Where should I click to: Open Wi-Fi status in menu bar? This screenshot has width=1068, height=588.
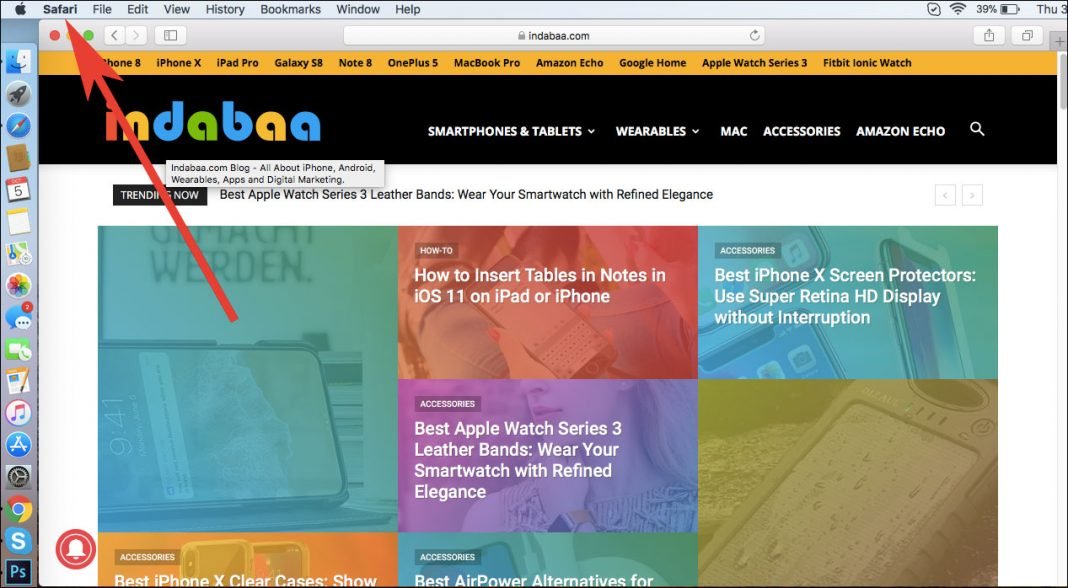[x=958, y=9]
